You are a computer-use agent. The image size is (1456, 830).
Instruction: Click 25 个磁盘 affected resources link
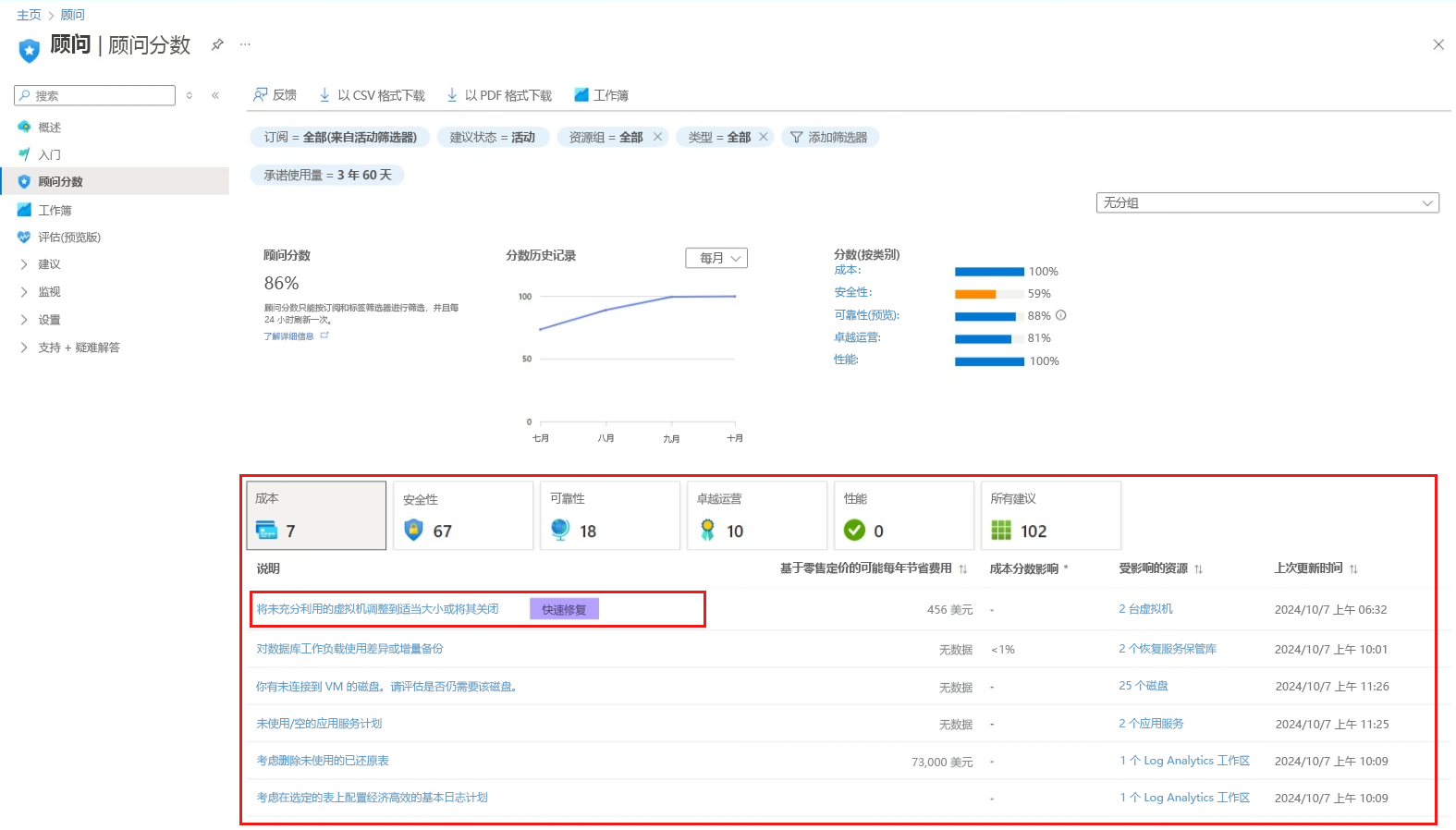(x=1144, y=686)
